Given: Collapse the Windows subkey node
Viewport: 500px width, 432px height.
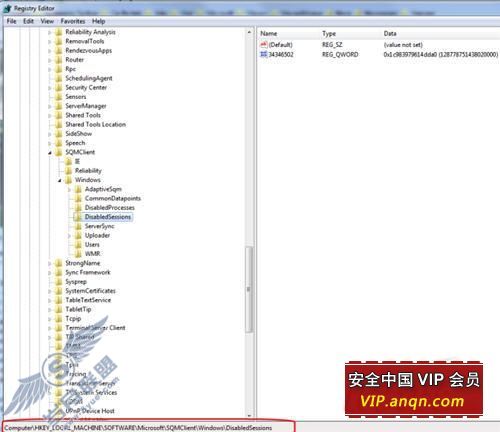Looking at the screenshot, I should tap(60, 180).
